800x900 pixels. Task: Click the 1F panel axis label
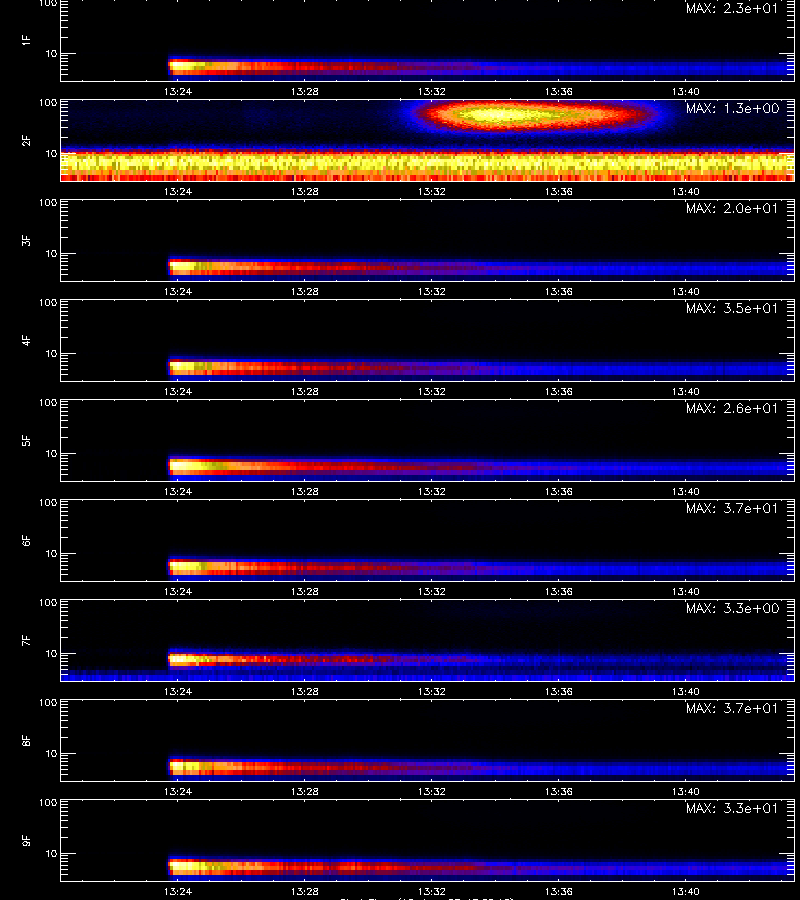click(x=26, y=40)
